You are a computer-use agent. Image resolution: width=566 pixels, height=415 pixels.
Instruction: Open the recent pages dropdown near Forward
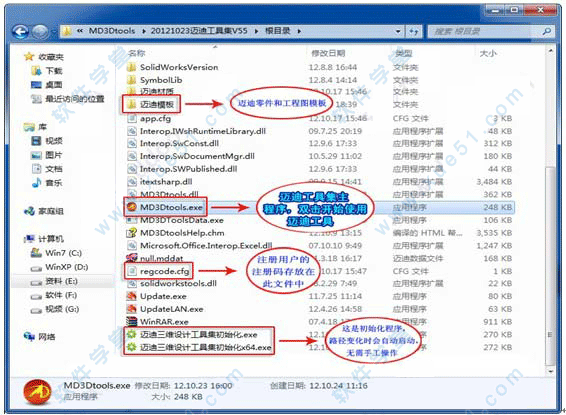click(53, 32)
